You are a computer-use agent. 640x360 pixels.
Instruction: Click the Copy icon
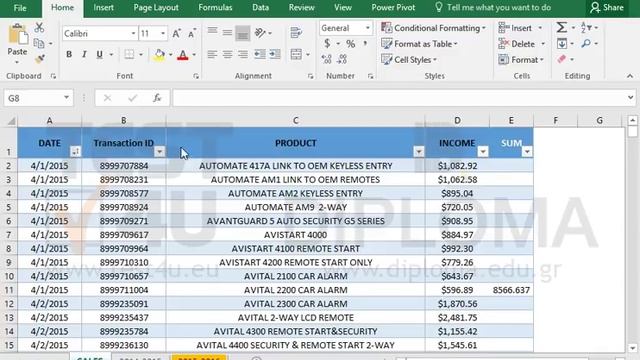pyautogui.click(x=39, y=43)
